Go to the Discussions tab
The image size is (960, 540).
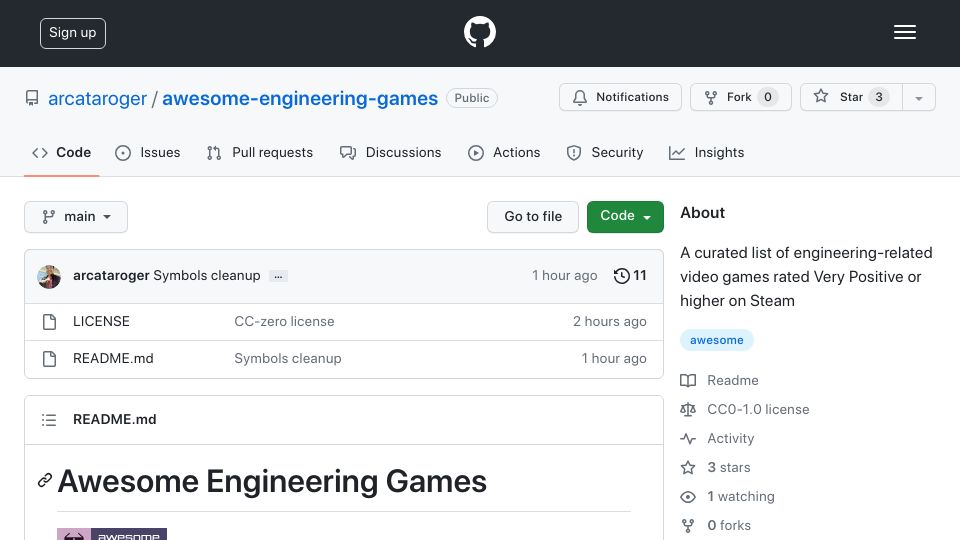pyautogui.click(x=391, y=152)
